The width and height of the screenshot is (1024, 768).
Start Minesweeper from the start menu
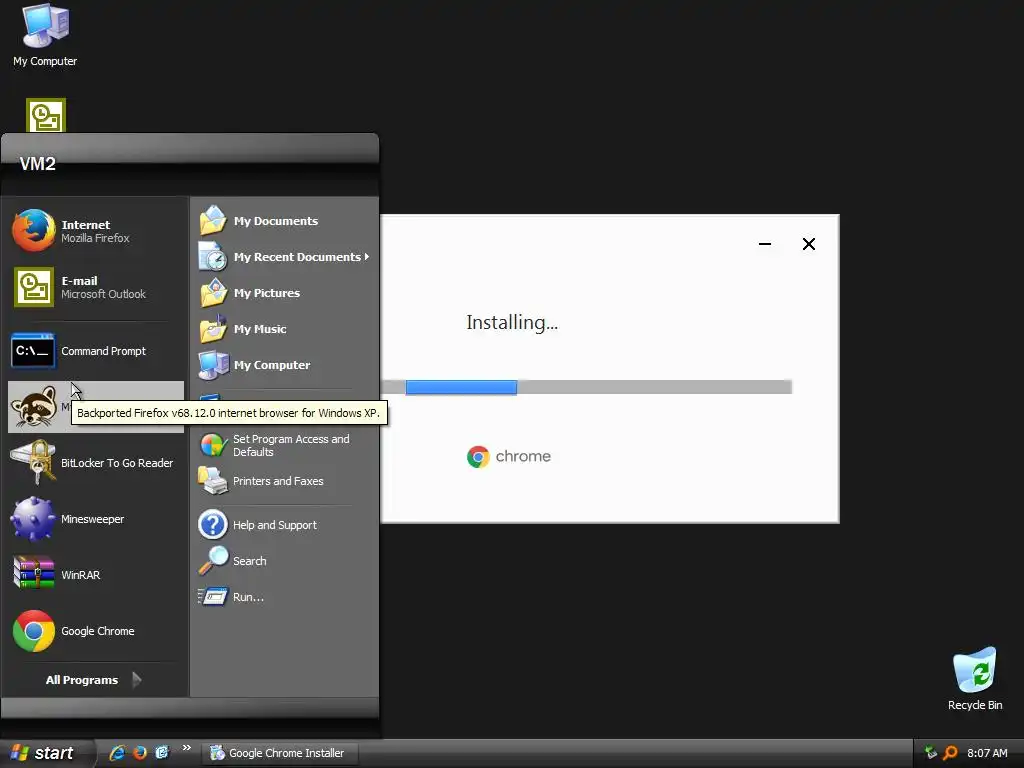click(x=96, y=519)
